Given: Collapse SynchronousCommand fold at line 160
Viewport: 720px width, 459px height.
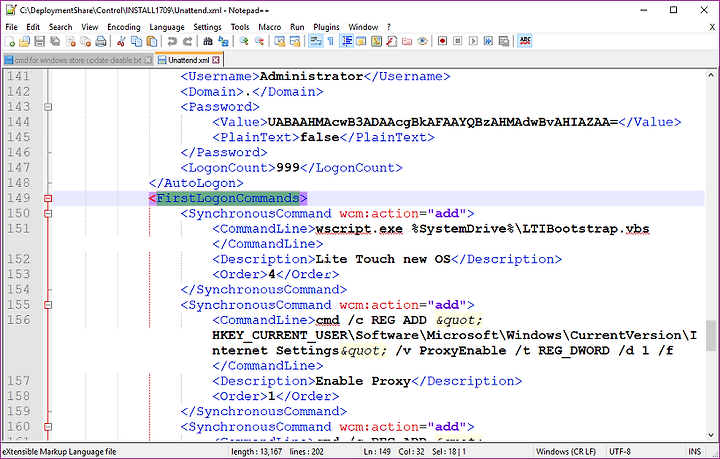Looking at the screenshot, I should pos(48,427).
